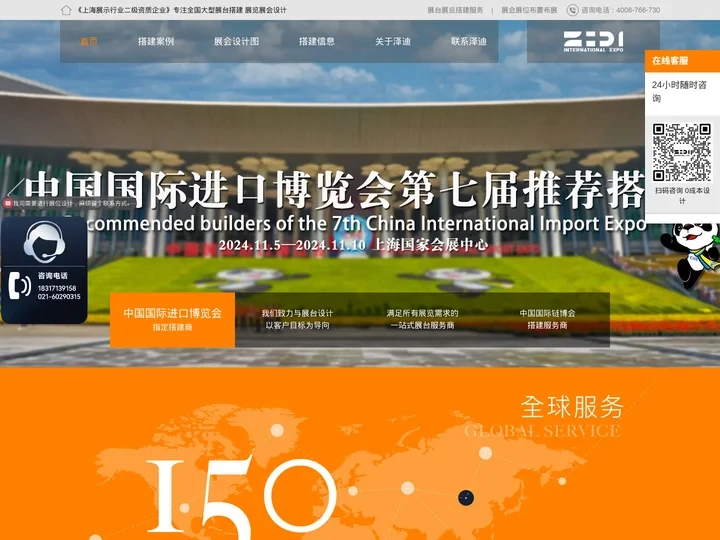720x540 pixels.
Task: Click the panda mascot figure
Action: [692, 254]
